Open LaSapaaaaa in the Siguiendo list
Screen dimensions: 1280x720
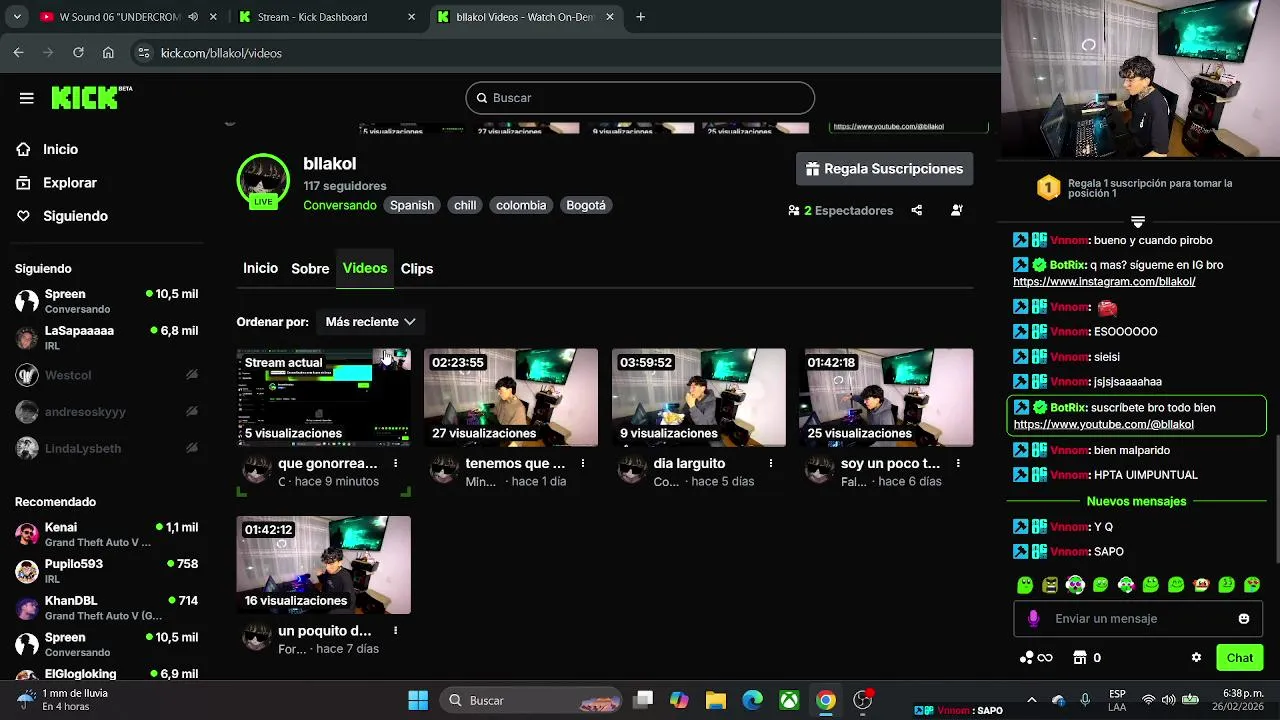click(x=106, y=338)
